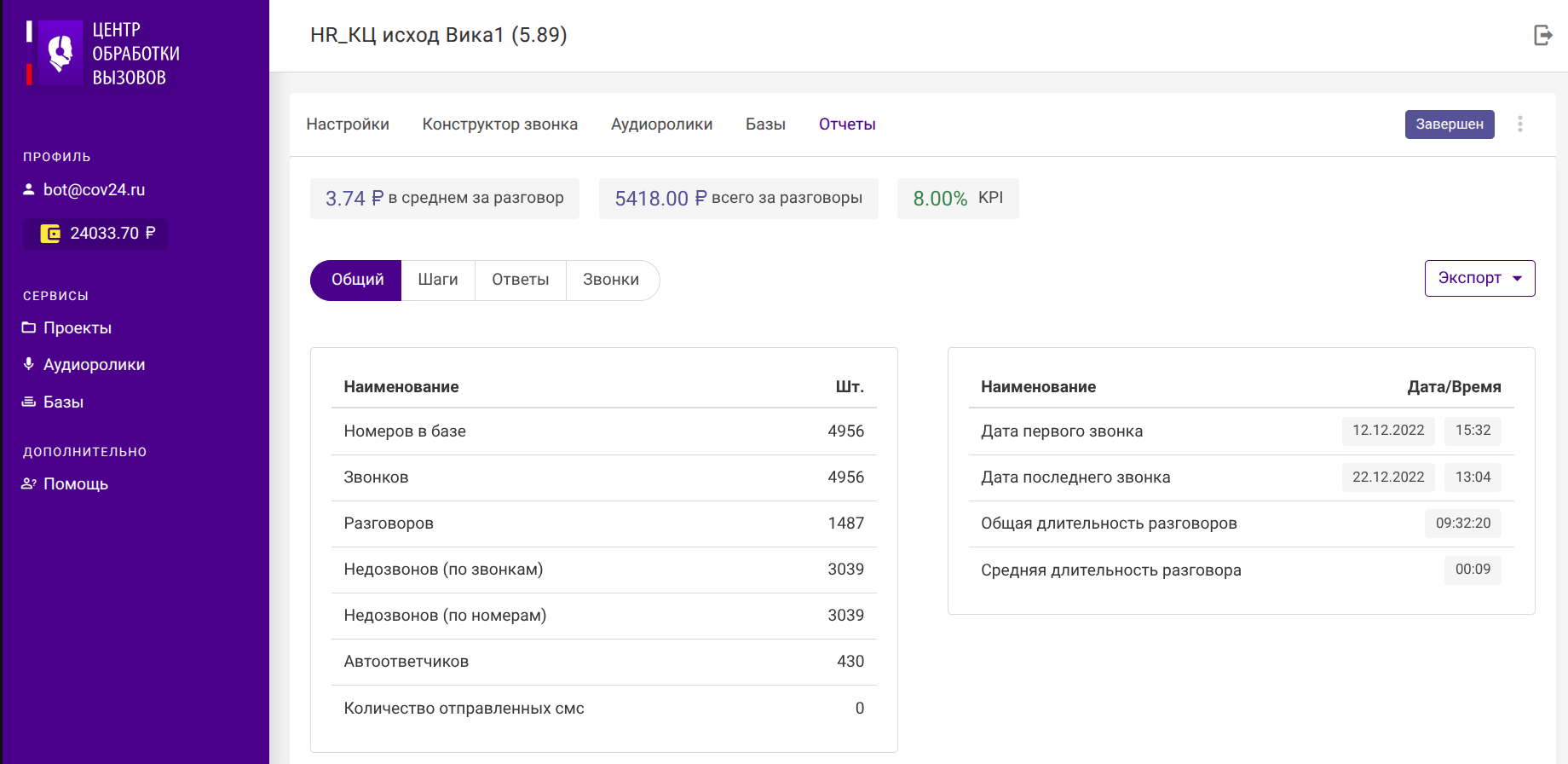Click the help icon next to Помощь
The width and height of the screenshot is (1568, 764).
pos(29,483)
